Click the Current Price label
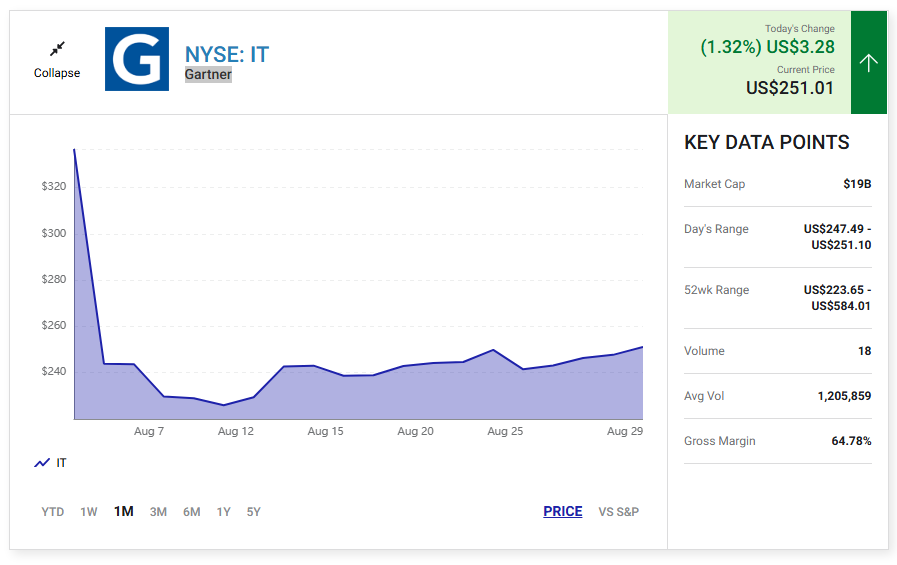Viewport: 897px width, 565px height. click(x=805, y=70)
